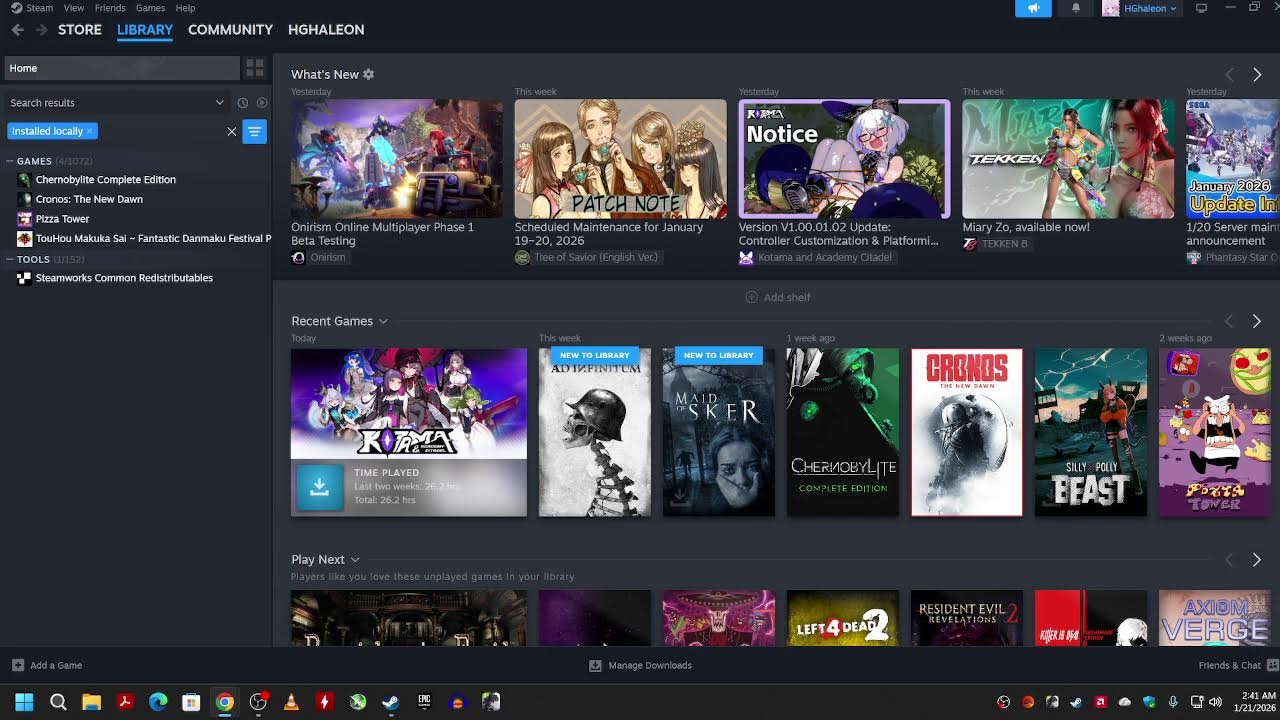1280x720 pixels.
Task: Click the HGhaleon profile avatar
Action: (x=1110, y=8)
